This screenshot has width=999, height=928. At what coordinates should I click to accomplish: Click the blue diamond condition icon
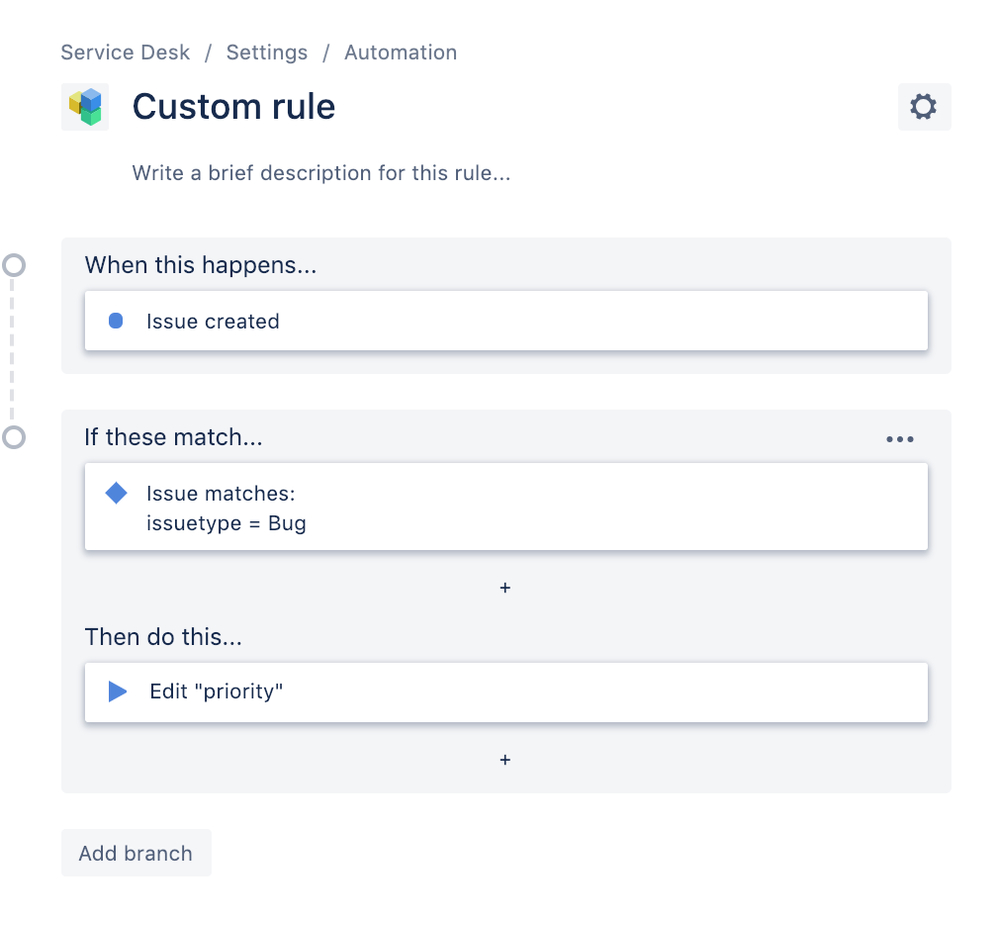[x=115, y=493]
